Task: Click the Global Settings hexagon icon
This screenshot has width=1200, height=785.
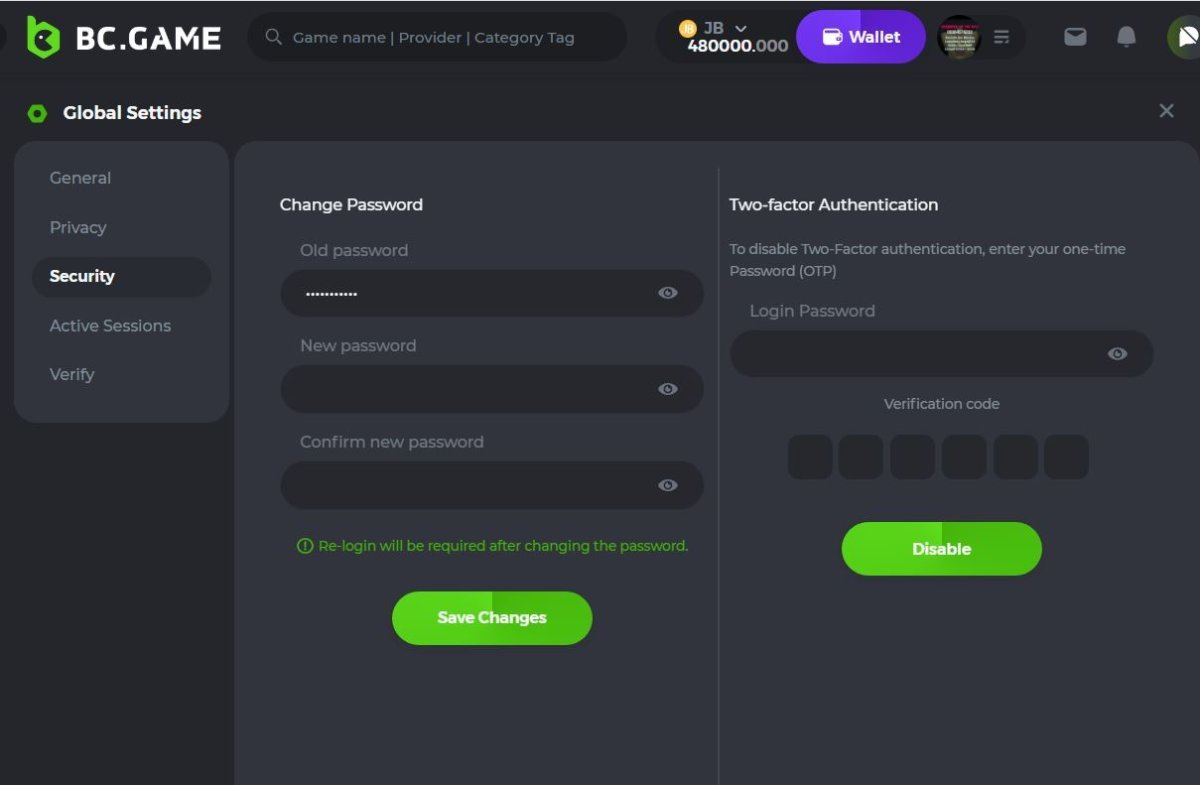Action: point(37,113)
